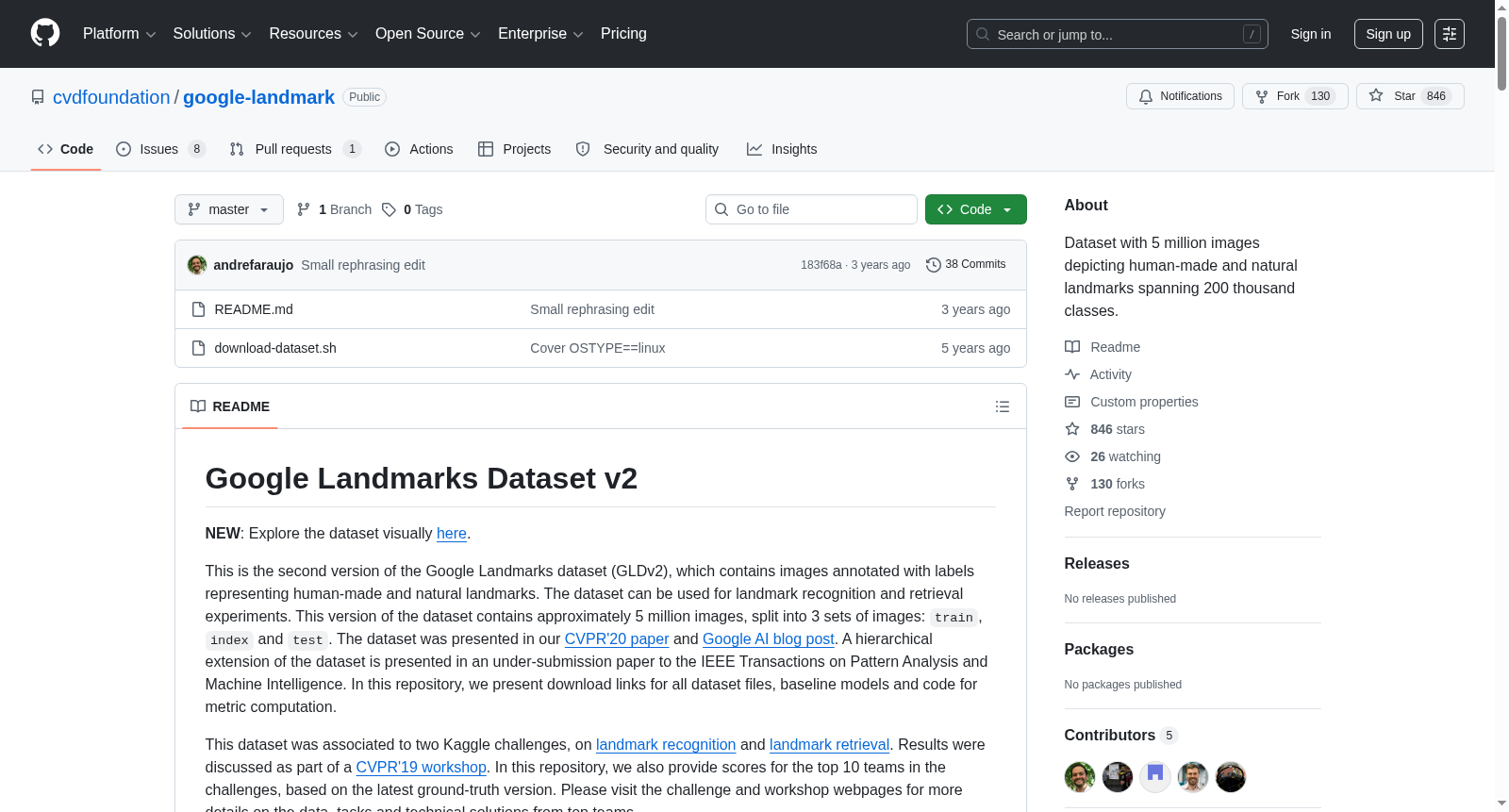
Task: Click the tag icon next to 0 Tags
Action: (389, 209)
